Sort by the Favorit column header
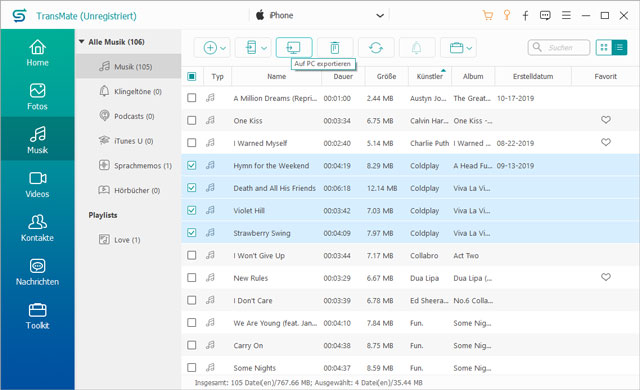640x390 pixels. (605, 76)
